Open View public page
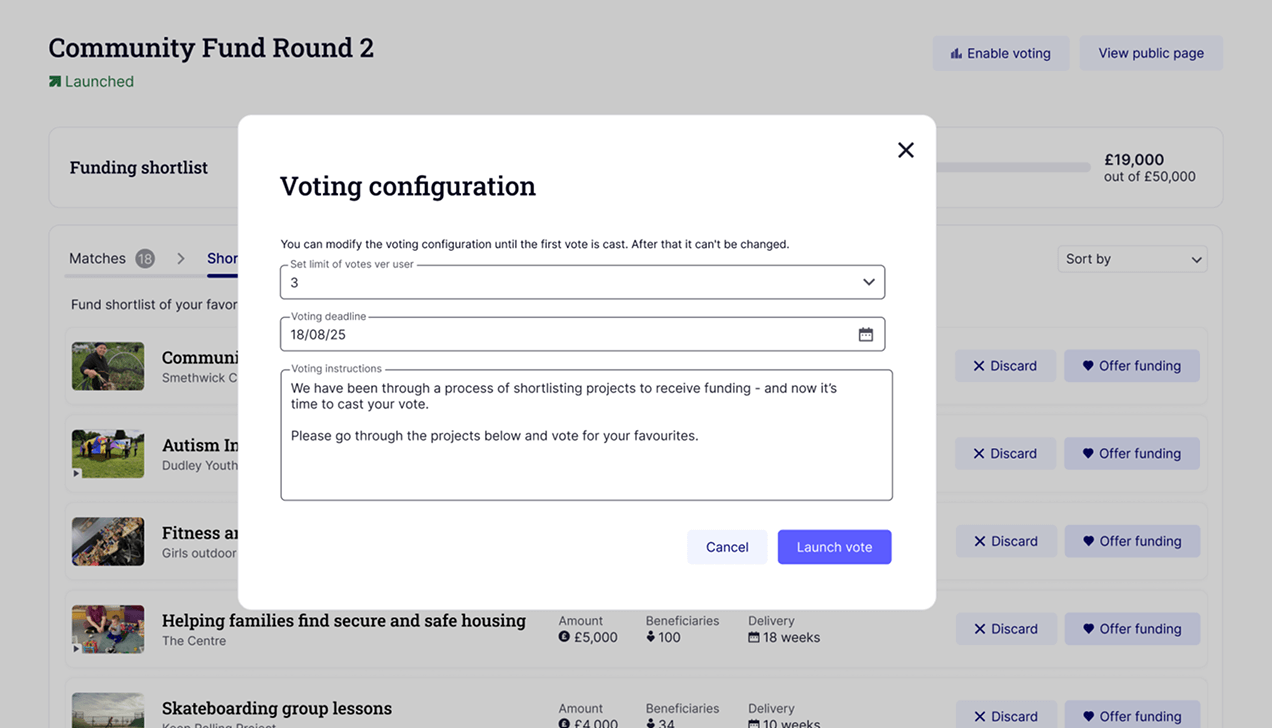This screenshot has height=728, width=1272. pos(1151,53)
